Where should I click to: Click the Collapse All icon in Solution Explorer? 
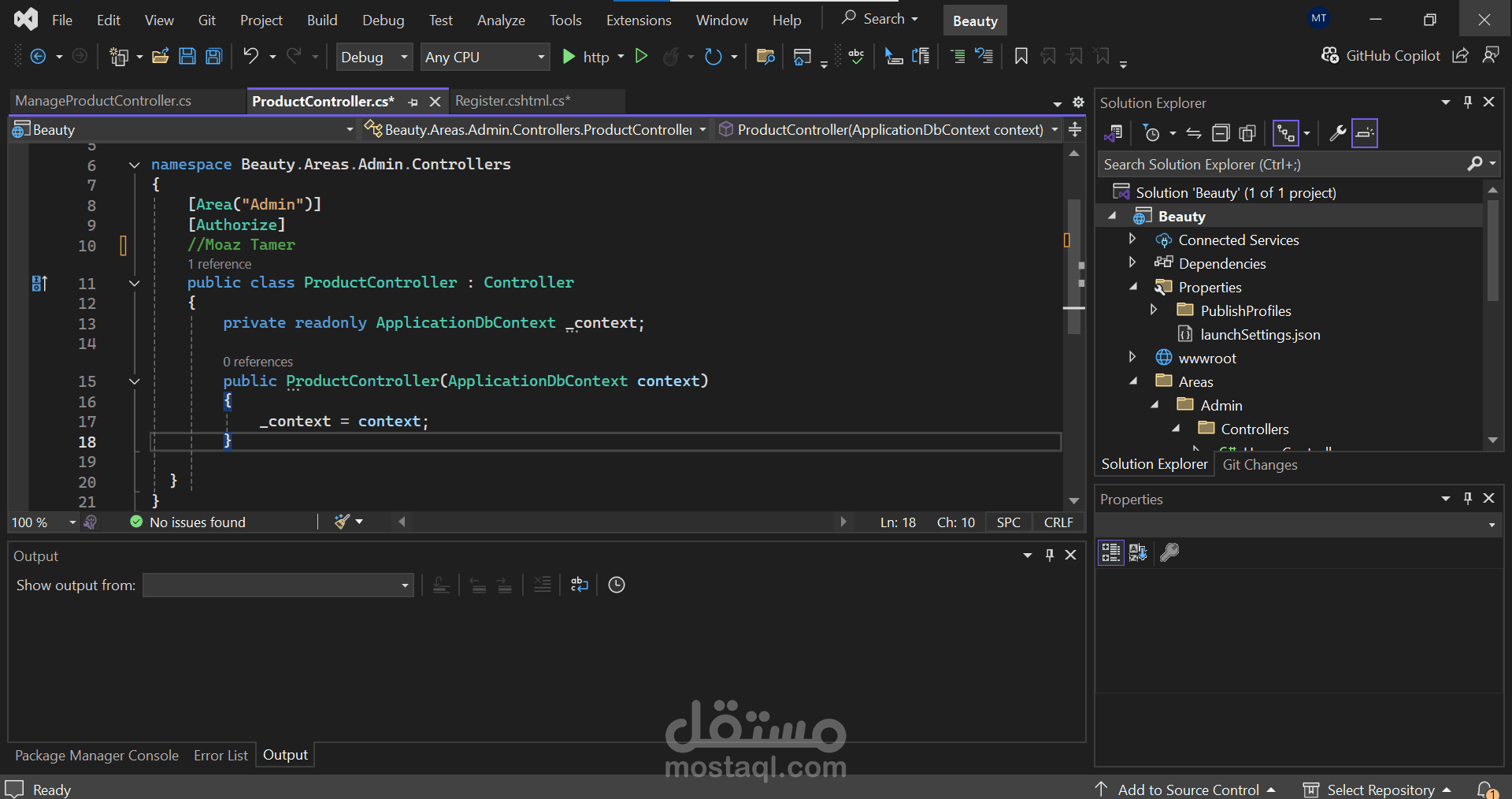pos(1220,133)
